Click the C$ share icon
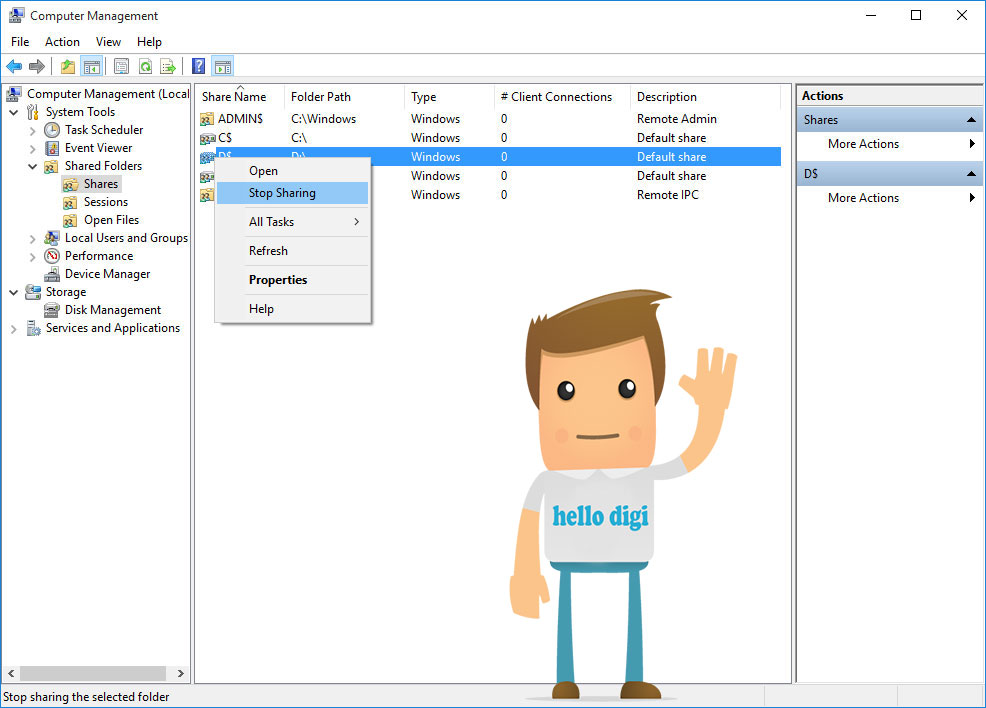Image resolution: width=986 pixels, height=708 pixels. point(207,138)
